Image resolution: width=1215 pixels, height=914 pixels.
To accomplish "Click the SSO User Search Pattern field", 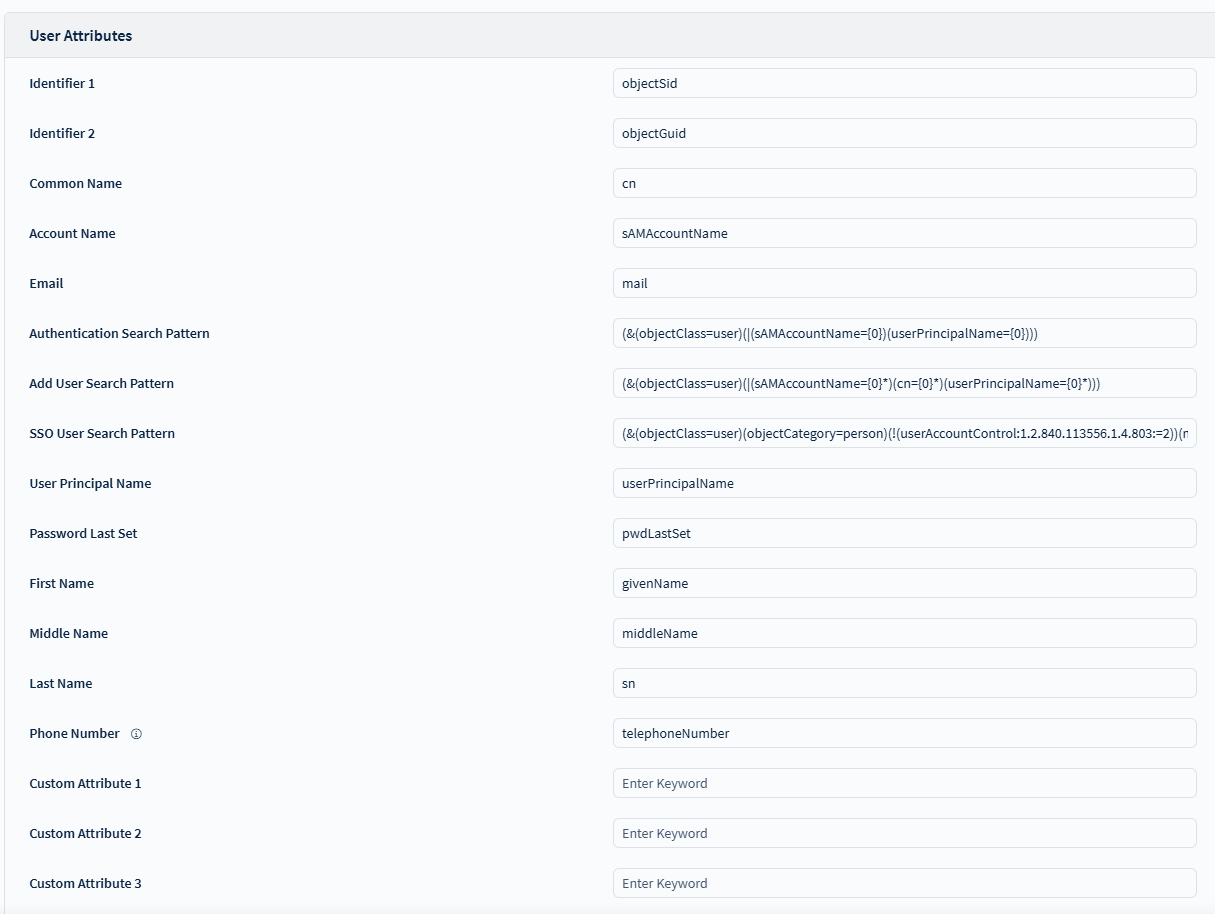I will (904, 433).
